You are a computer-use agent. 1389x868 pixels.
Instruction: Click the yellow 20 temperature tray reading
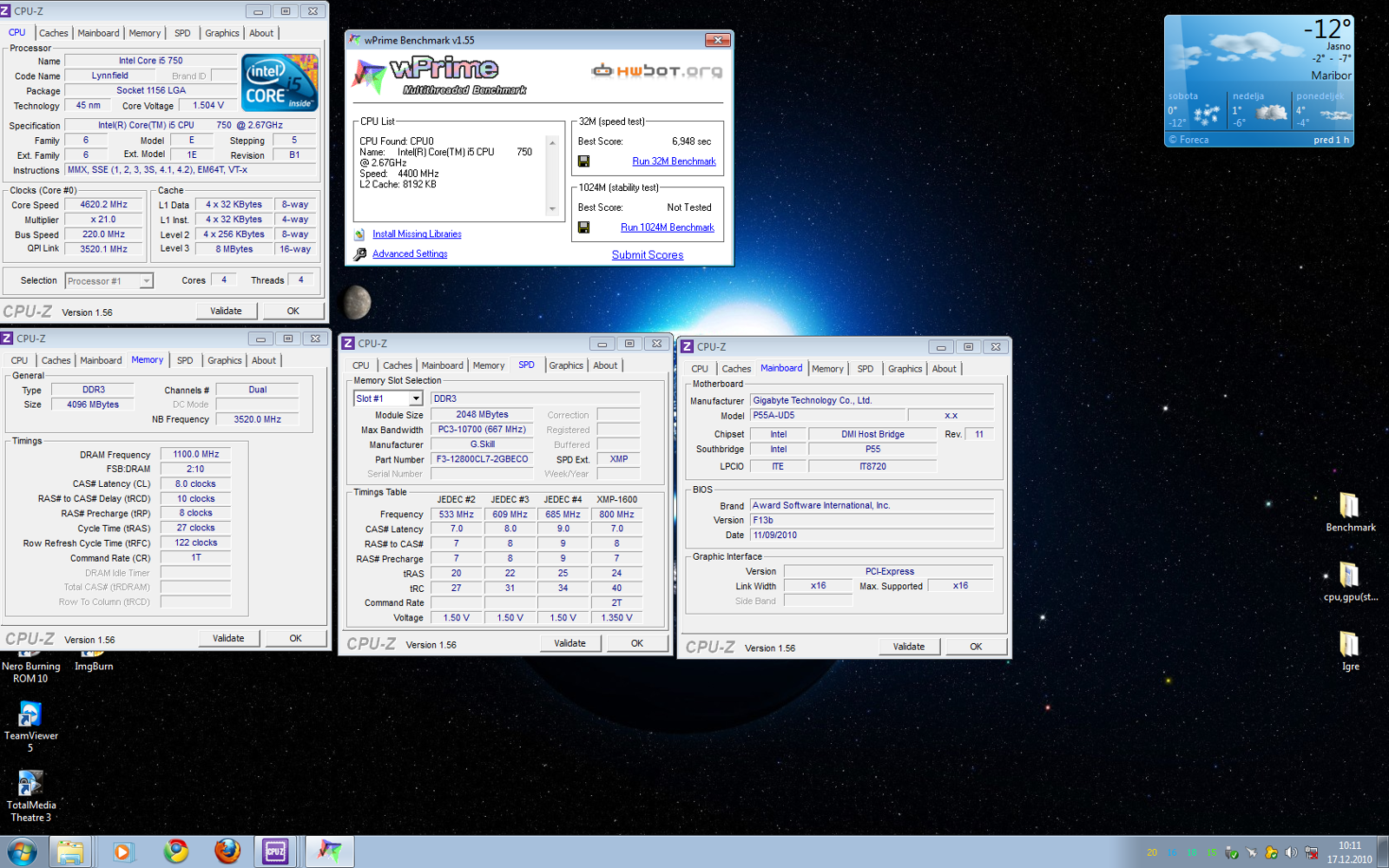coord(1152,852)
